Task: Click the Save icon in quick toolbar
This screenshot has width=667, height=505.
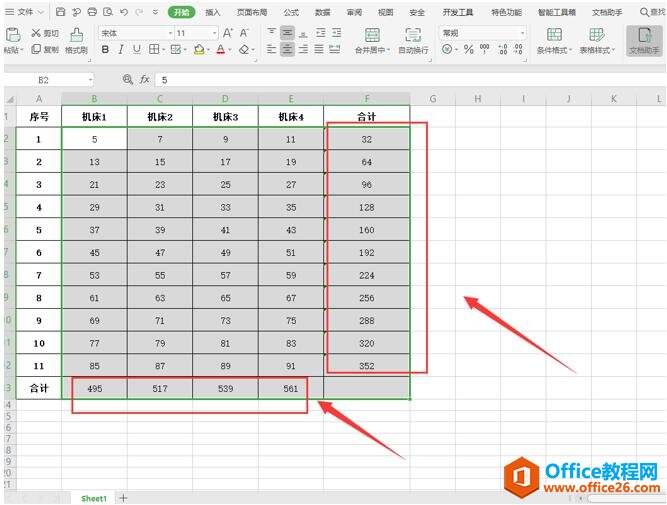Action: click(x=60, y=12)
